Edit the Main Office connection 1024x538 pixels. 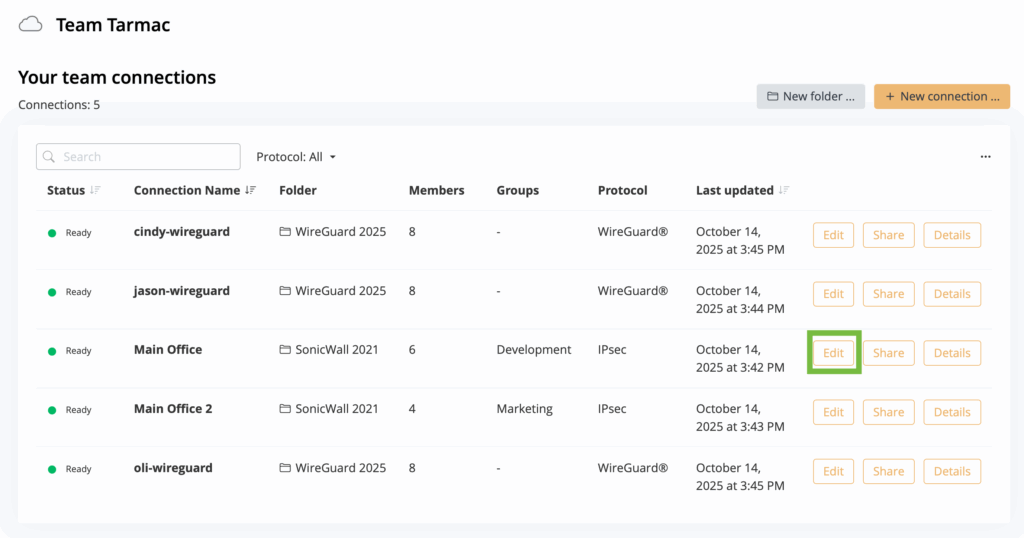(x=833, y=353)
